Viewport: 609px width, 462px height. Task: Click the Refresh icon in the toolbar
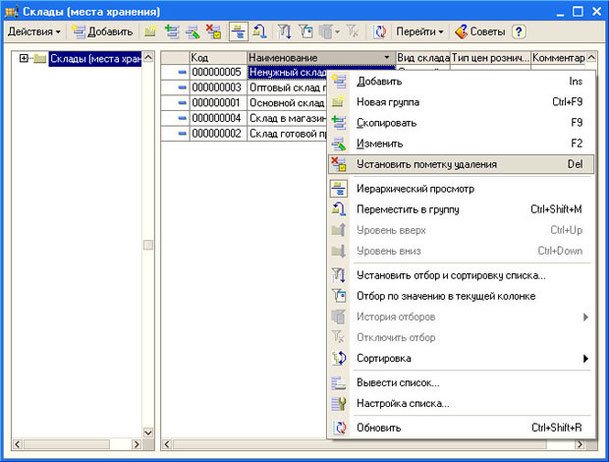(379, 32)
